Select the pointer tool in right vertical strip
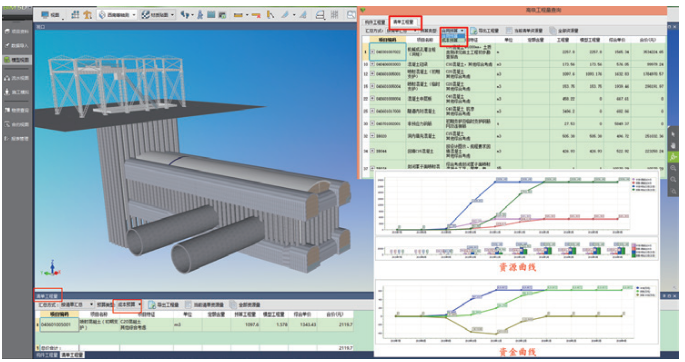This screenshot has height=362, width=685. coord(673,134)
